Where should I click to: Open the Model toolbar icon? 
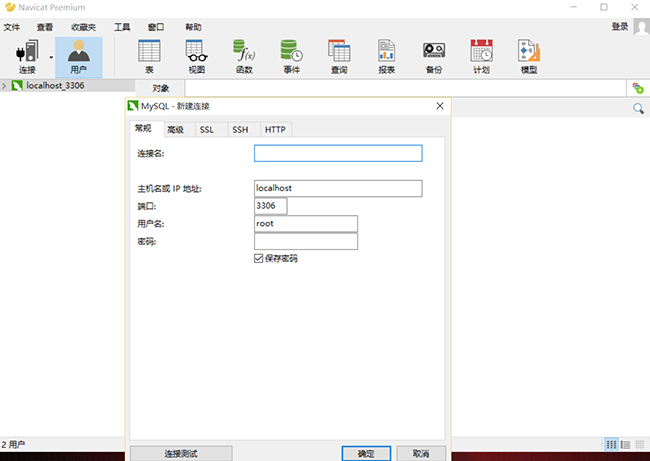pyautogui.click(x=529, y=57)
